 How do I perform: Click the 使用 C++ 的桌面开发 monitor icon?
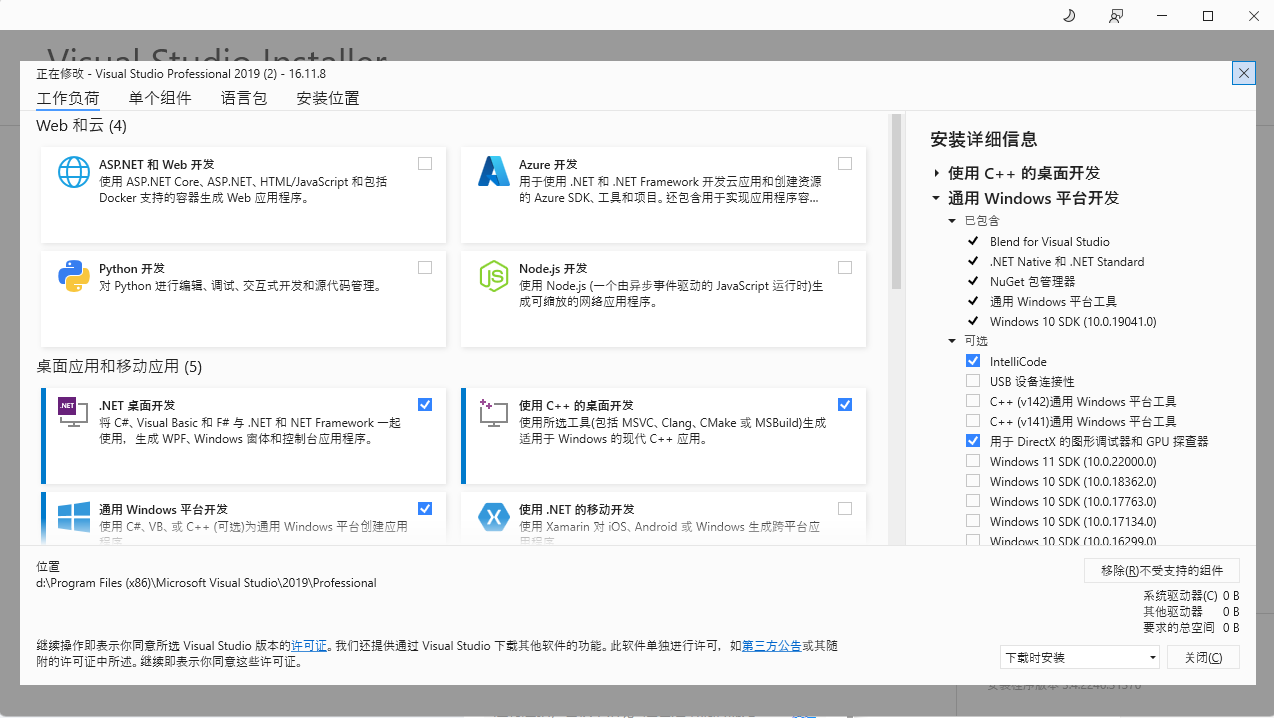pyautogui.click(x=494, y=412)
